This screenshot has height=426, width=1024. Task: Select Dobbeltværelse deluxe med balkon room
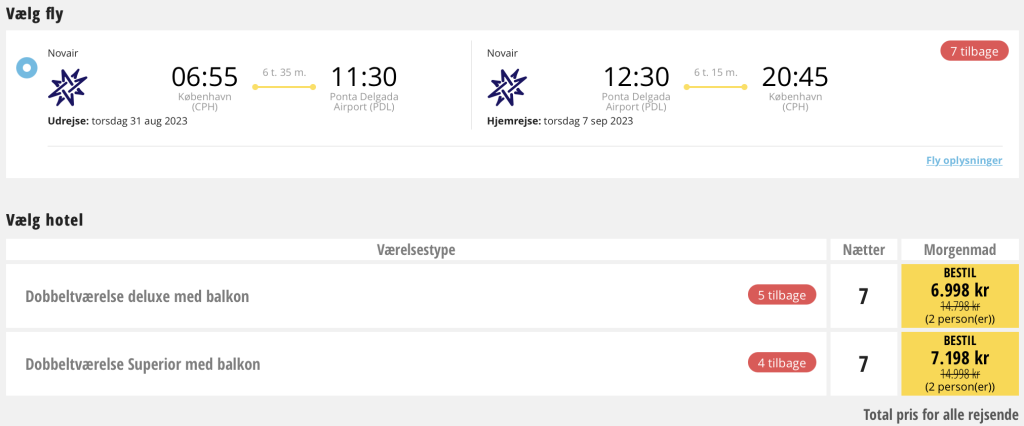(137, 296)
